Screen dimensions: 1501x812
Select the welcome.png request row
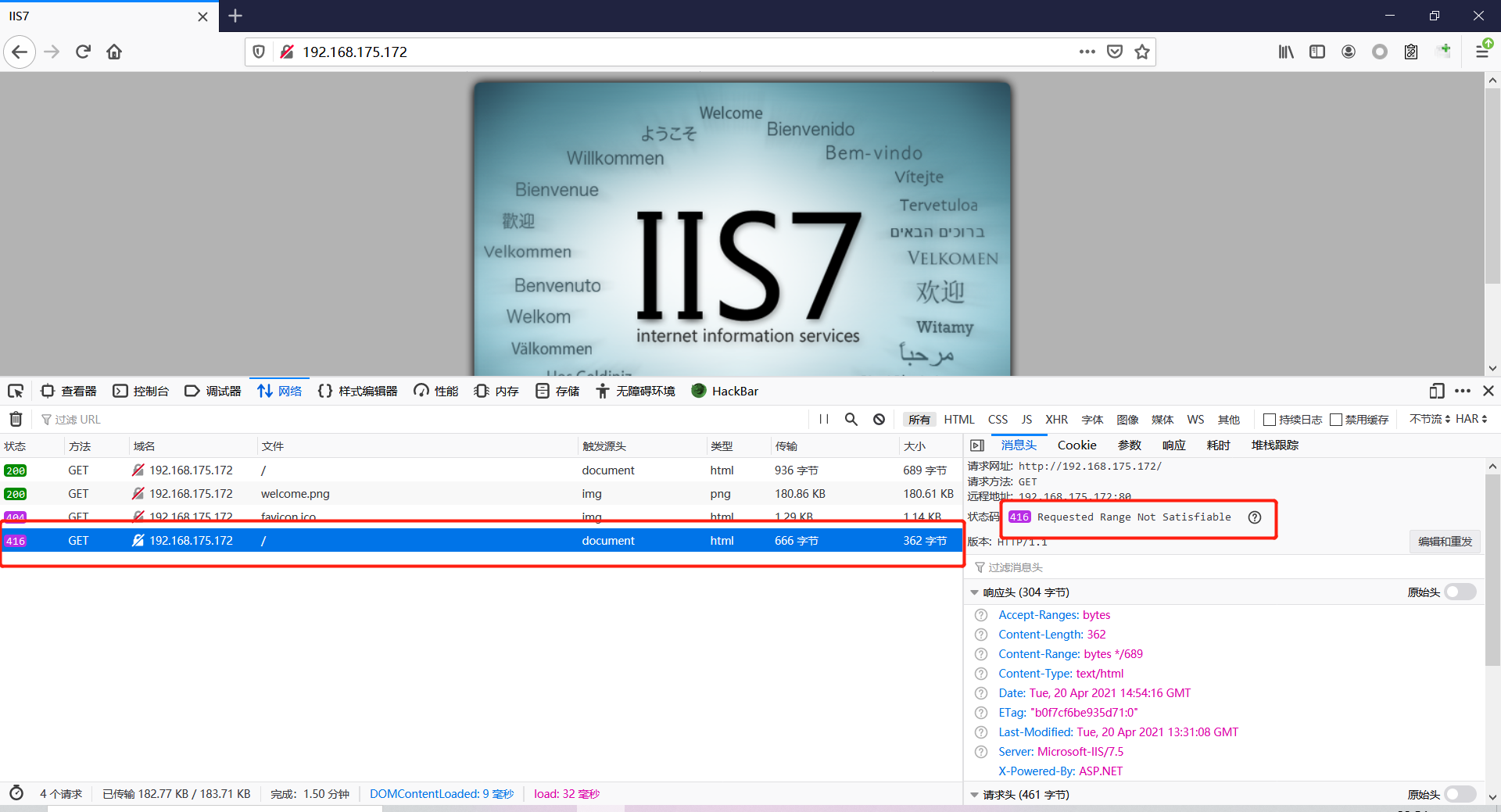481,493
